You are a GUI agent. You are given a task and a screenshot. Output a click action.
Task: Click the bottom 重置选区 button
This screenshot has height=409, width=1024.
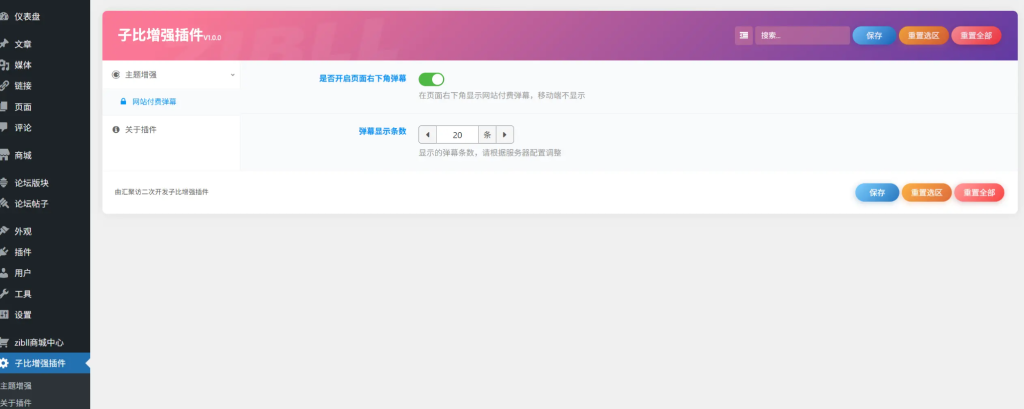pos(927,193)
